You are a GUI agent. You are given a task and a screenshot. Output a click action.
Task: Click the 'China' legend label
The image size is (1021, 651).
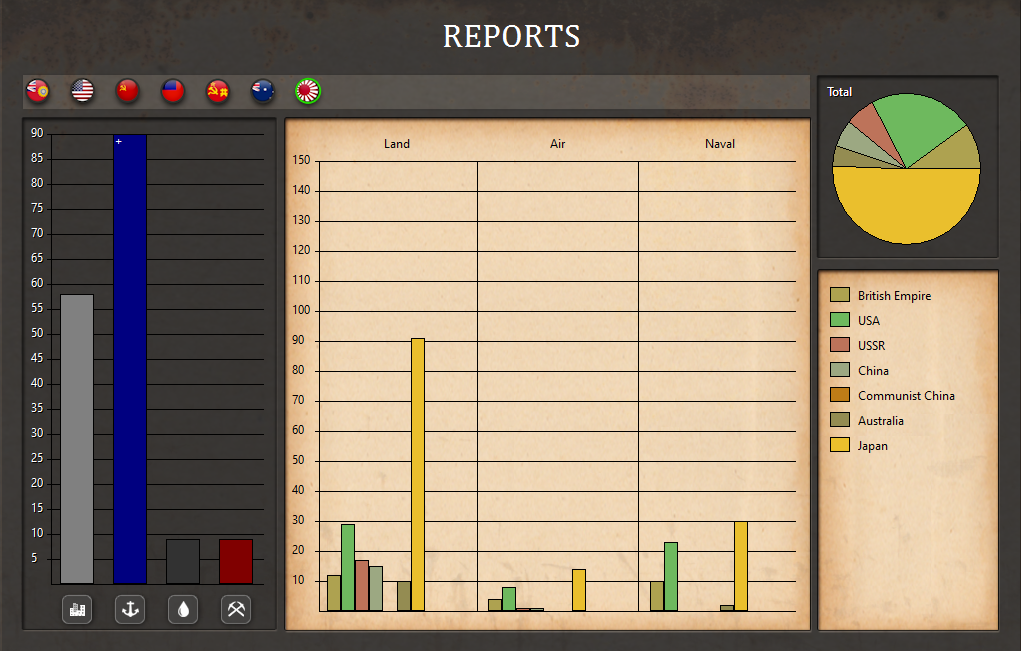[x=873, y=370]
